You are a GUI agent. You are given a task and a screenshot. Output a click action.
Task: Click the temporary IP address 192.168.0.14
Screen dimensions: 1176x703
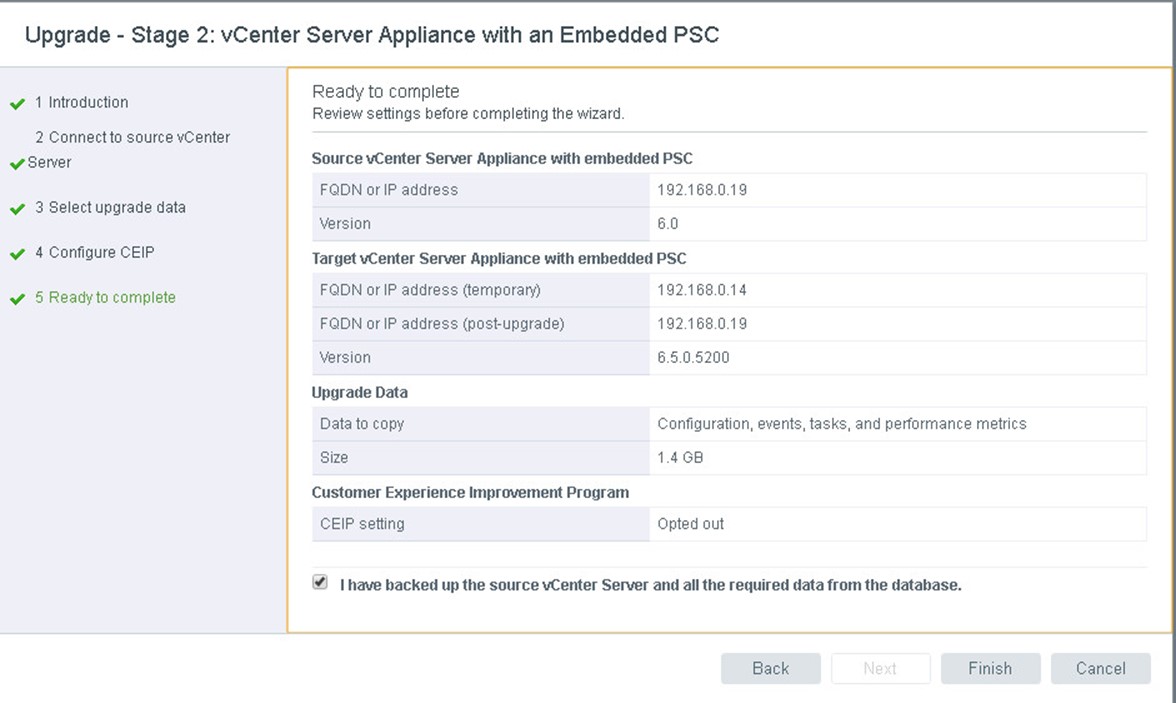pos(702,290)
